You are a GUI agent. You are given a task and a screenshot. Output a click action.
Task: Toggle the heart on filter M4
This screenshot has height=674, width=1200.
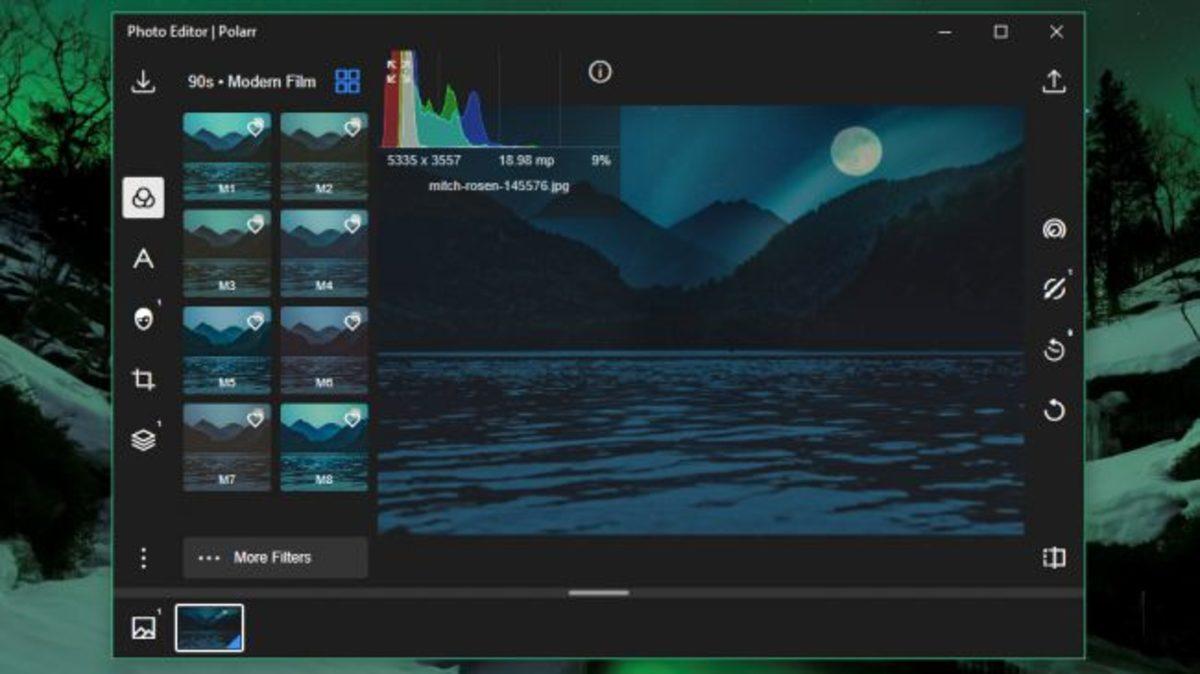(351, 226)
